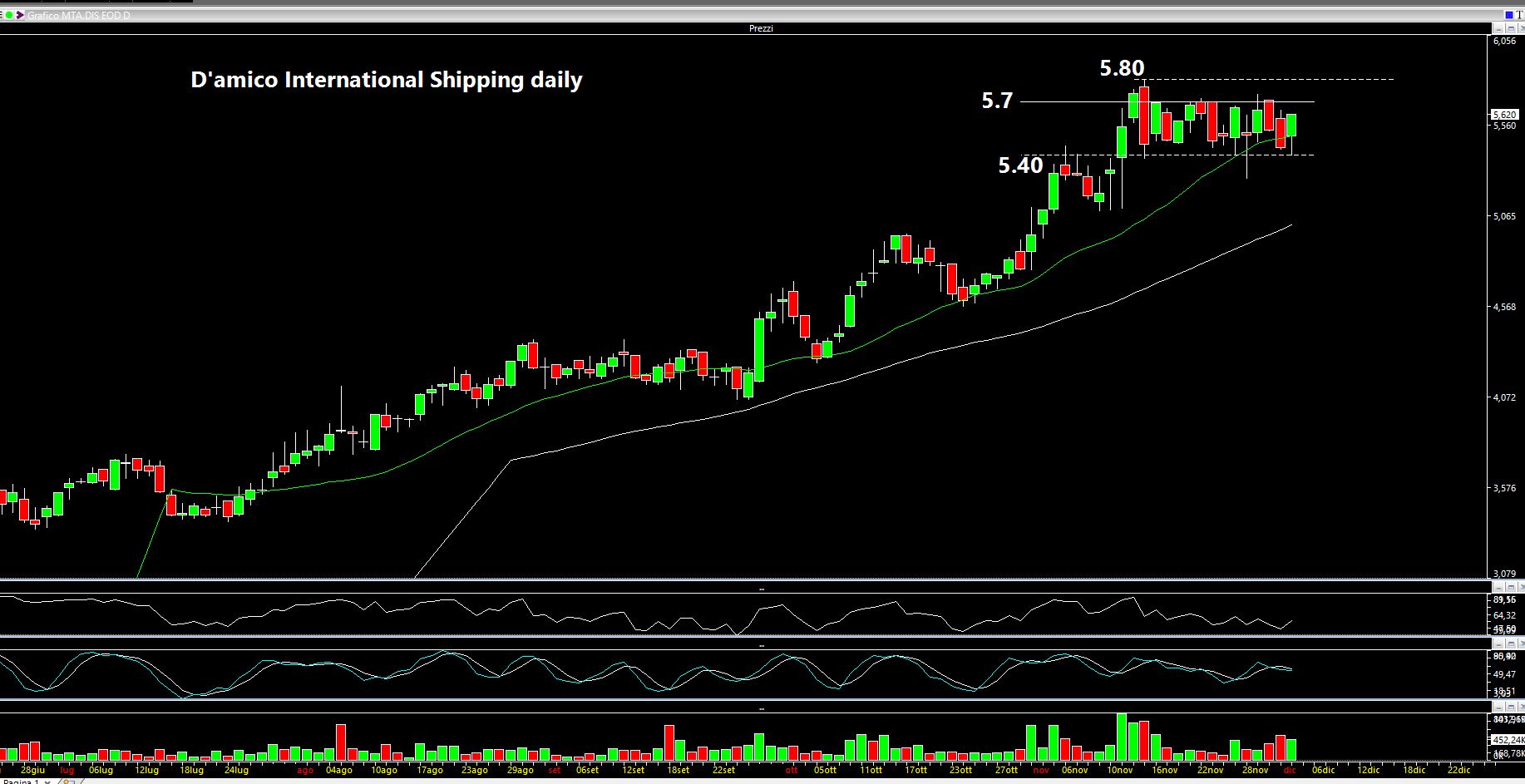Click the 04ago date label
This screenshot has width=1525, height=784.
338,770
